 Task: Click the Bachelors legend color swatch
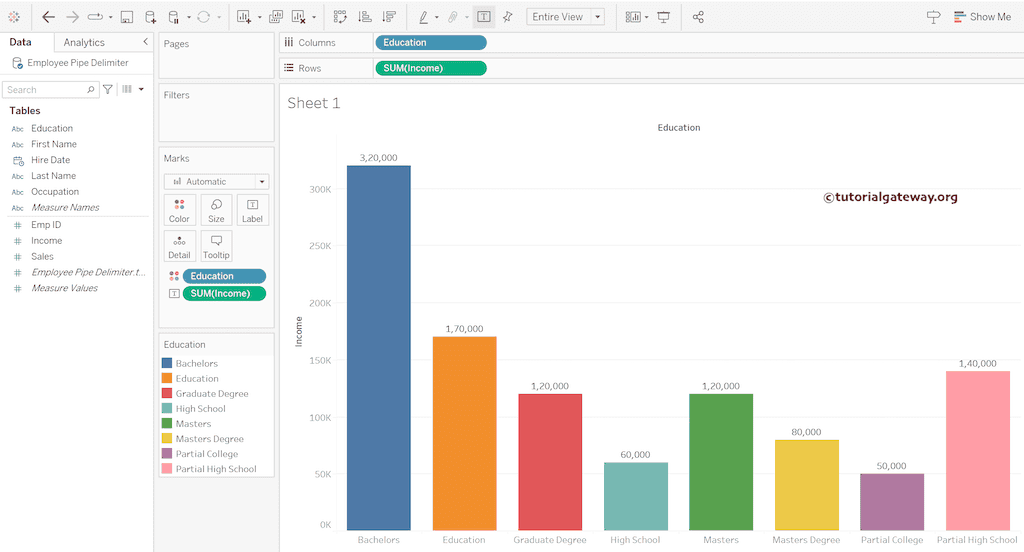[x=167, y=363]
